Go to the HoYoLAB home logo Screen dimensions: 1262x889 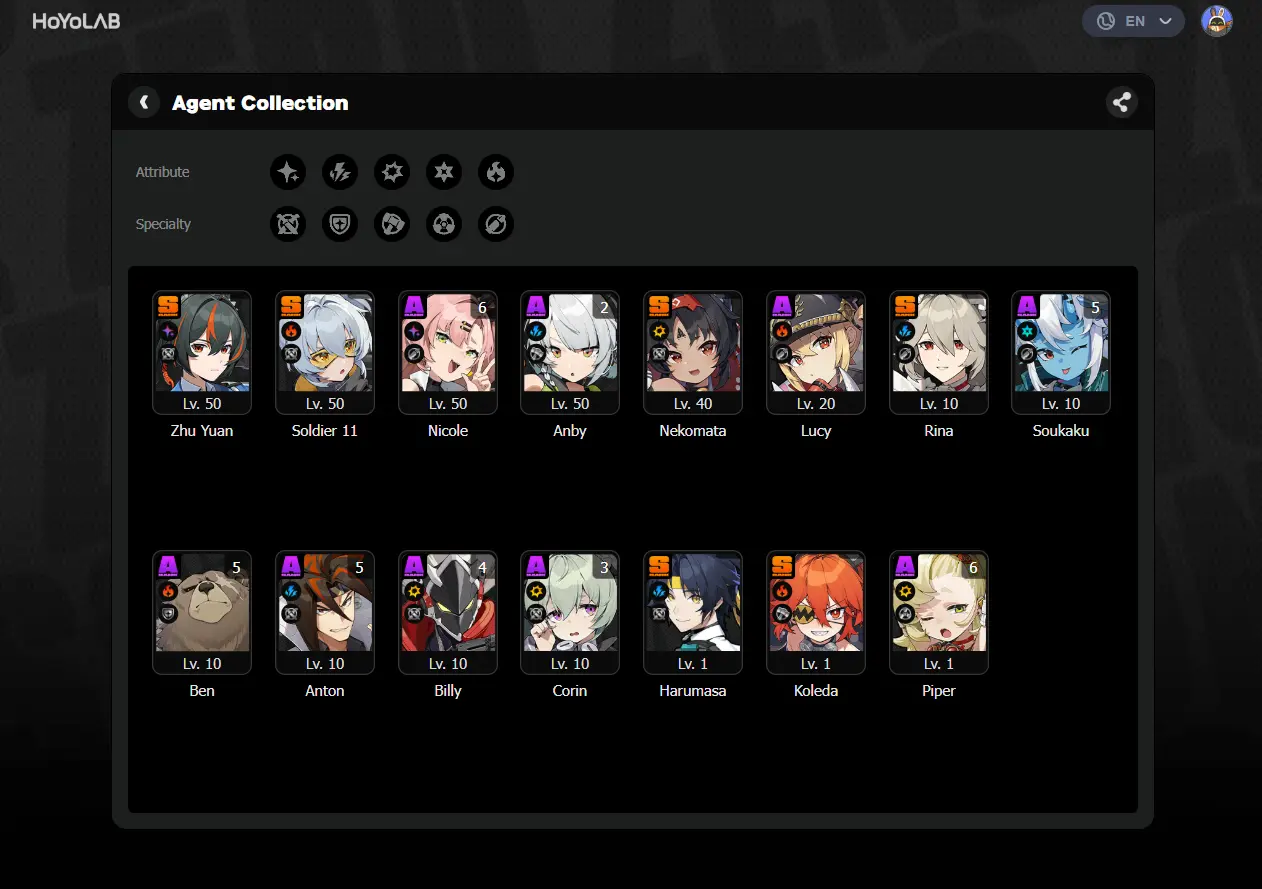click(x=76, y=21)
